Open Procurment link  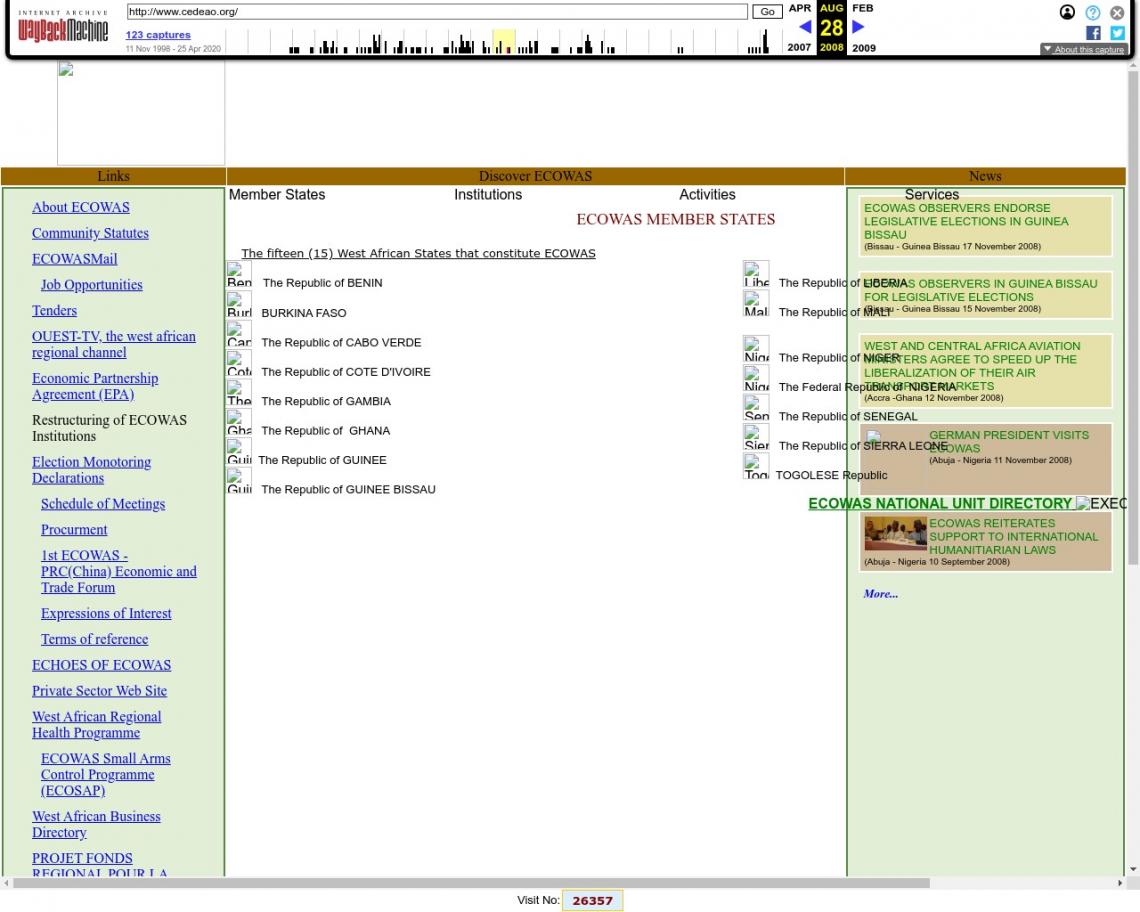tap(73, 530)
